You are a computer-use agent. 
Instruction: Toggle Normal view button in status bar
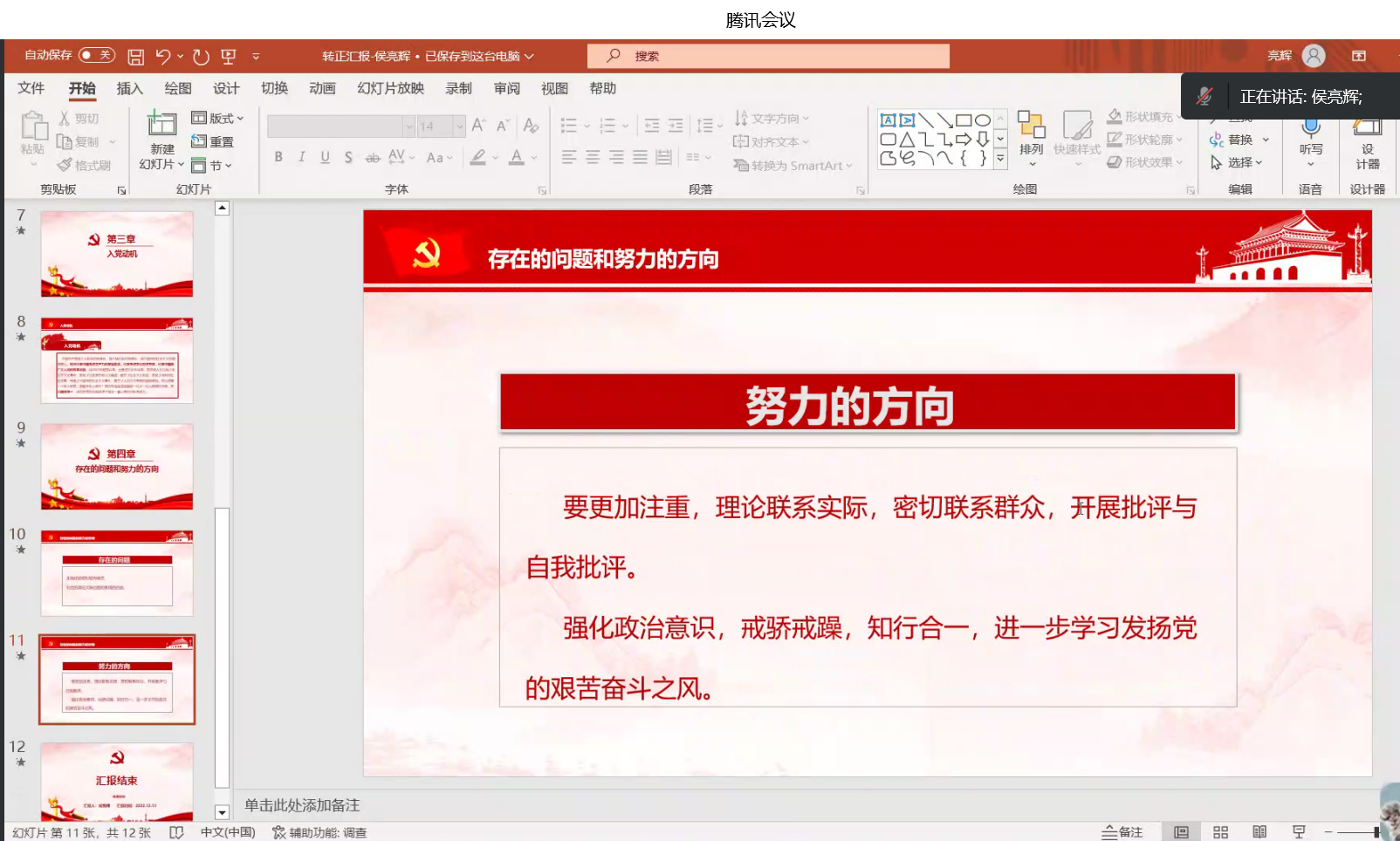coord(1181,832)
